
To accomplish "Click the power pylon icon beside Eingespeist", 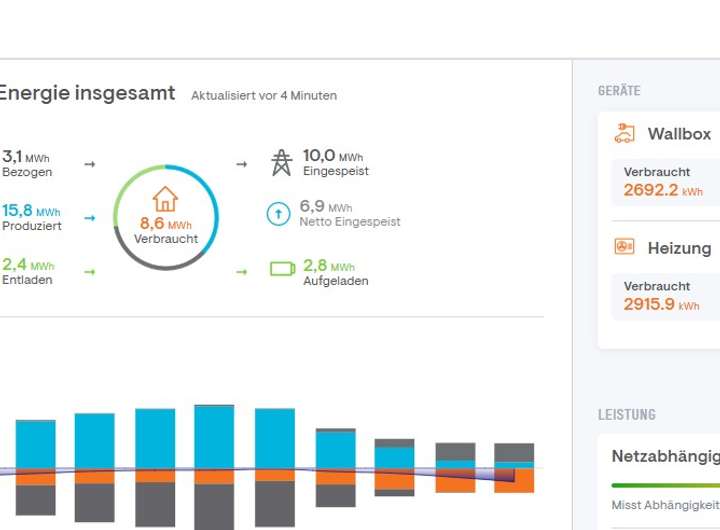I will (282, 163).
